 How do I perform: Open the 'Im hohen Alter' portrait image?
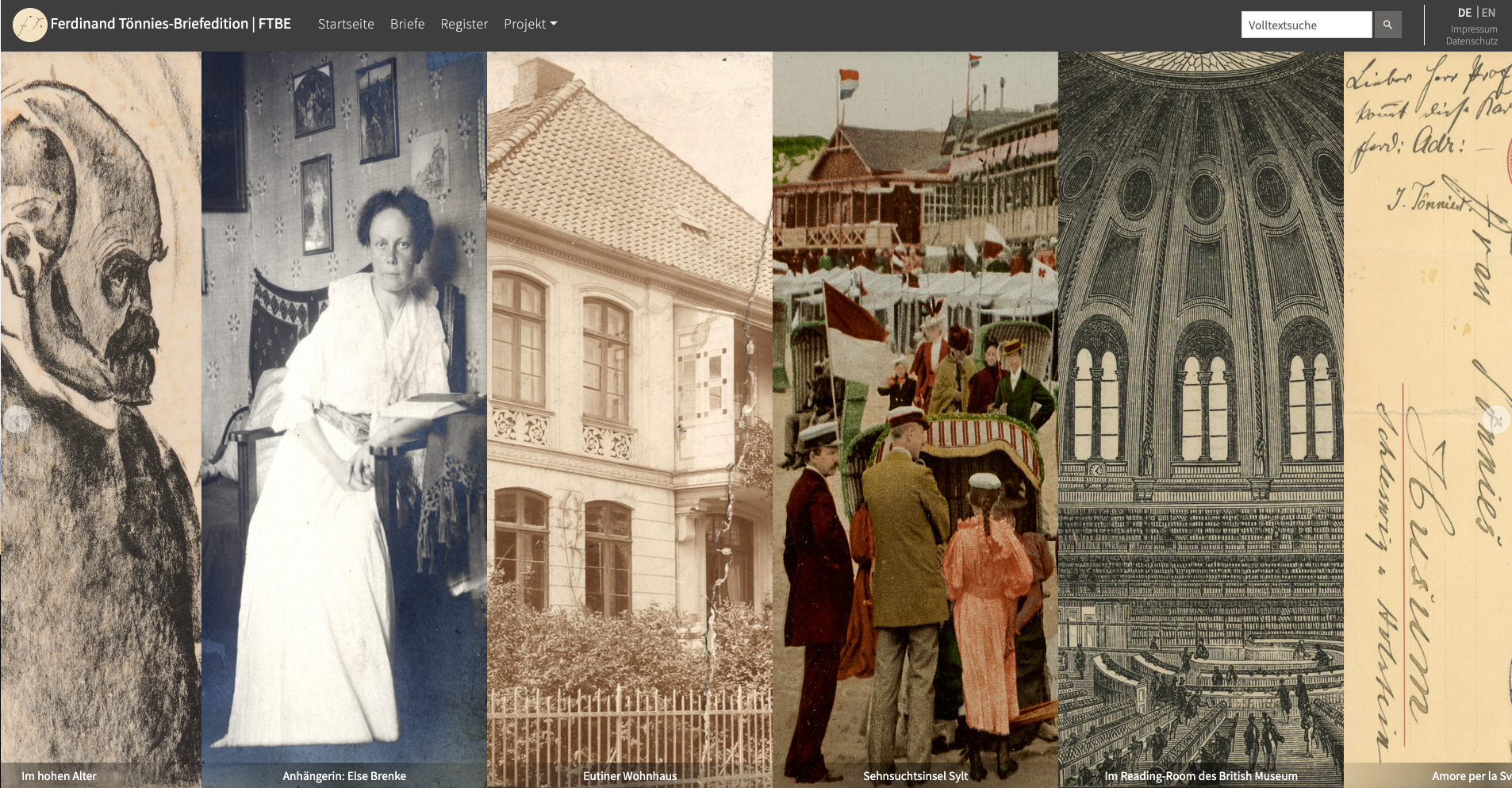pos(101,397)
